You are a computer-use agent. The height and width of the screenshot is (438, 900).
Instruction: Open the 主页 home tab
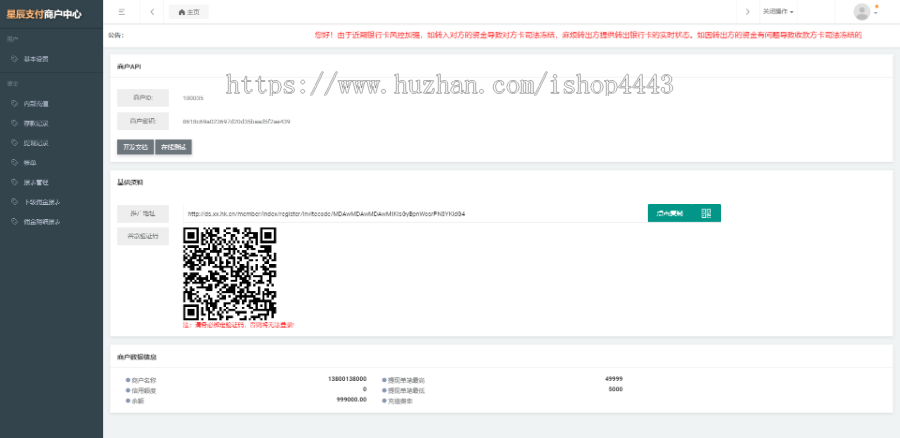(x=189, y=11)
